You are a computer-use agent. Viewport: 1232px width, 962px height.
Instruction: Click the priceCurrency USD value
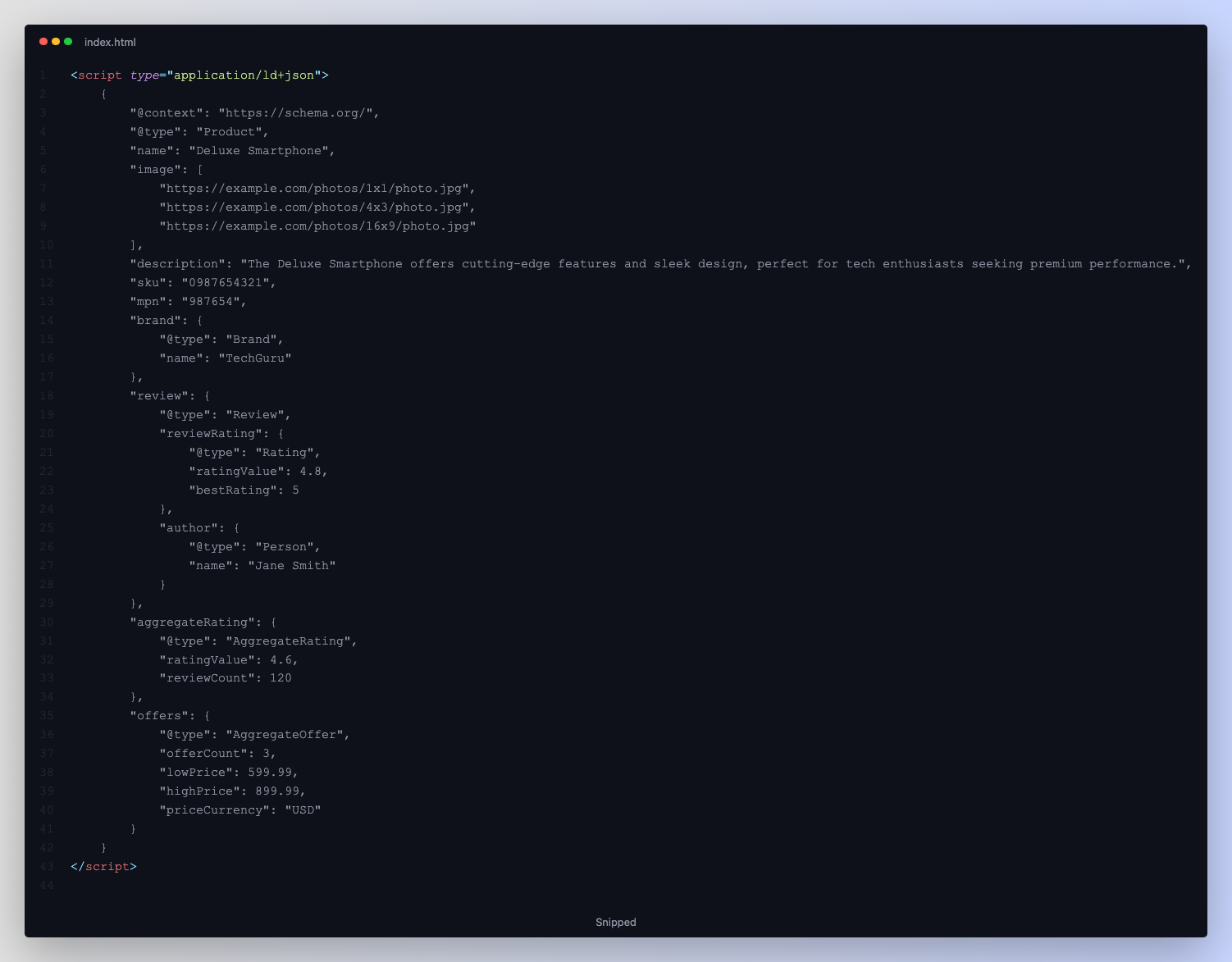[304, 809]
